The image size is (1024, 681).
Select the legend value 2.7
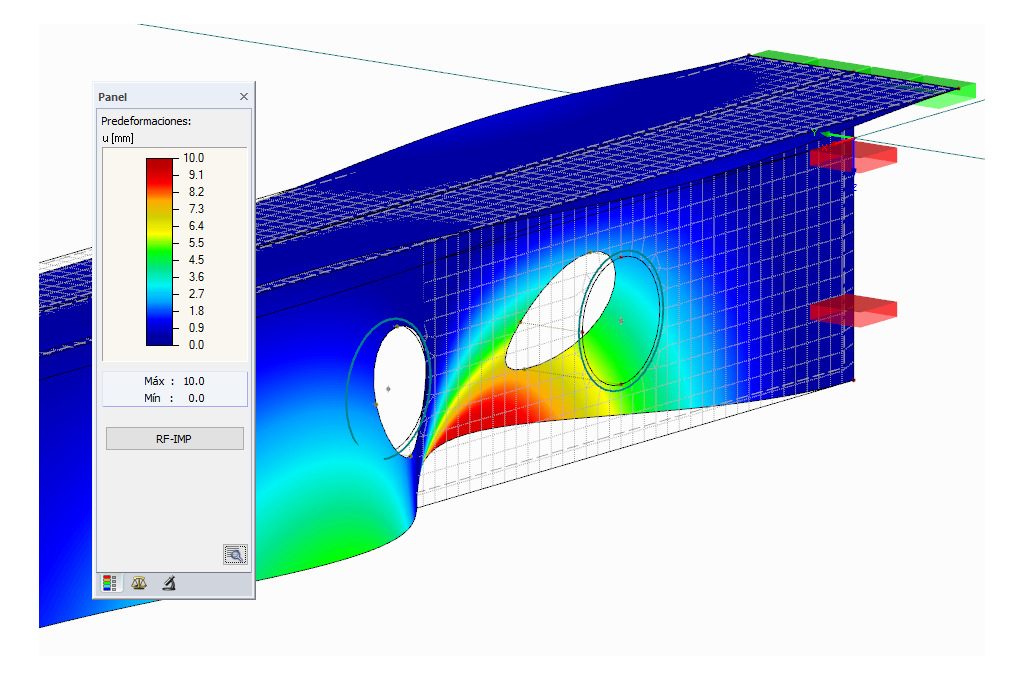click(196, 294)
